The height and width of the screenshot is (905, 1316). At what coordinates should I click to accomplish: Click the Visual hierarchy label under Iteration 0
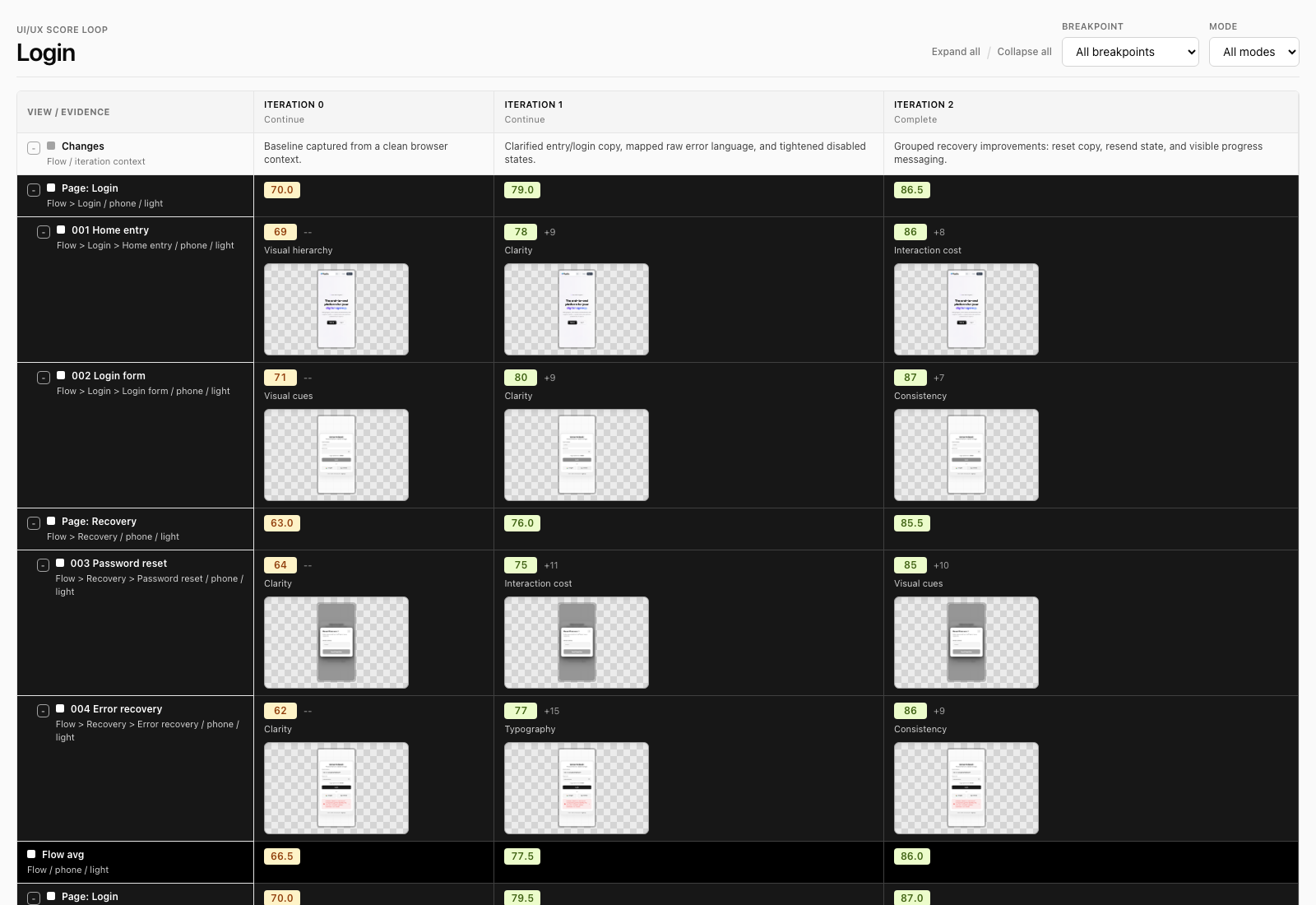coord(299,250)
